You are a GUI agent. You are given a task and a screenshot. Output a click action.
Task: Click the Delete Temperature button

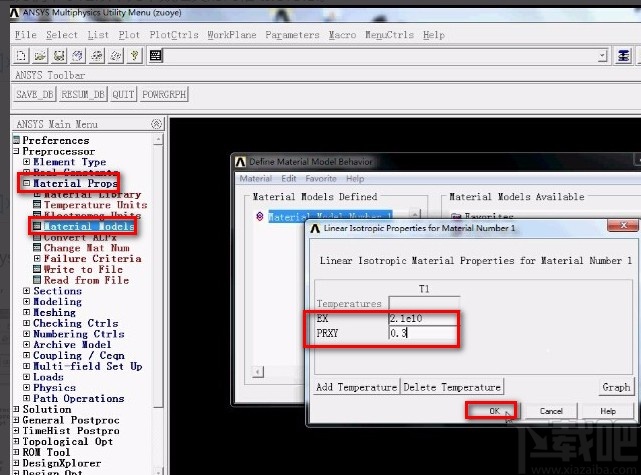(452, 387)
